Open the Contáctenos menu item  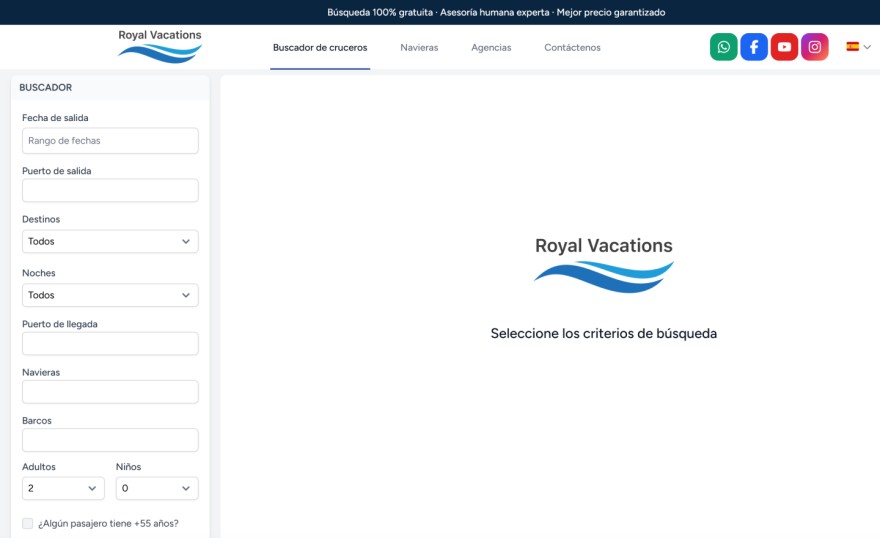tap(572, 48)
